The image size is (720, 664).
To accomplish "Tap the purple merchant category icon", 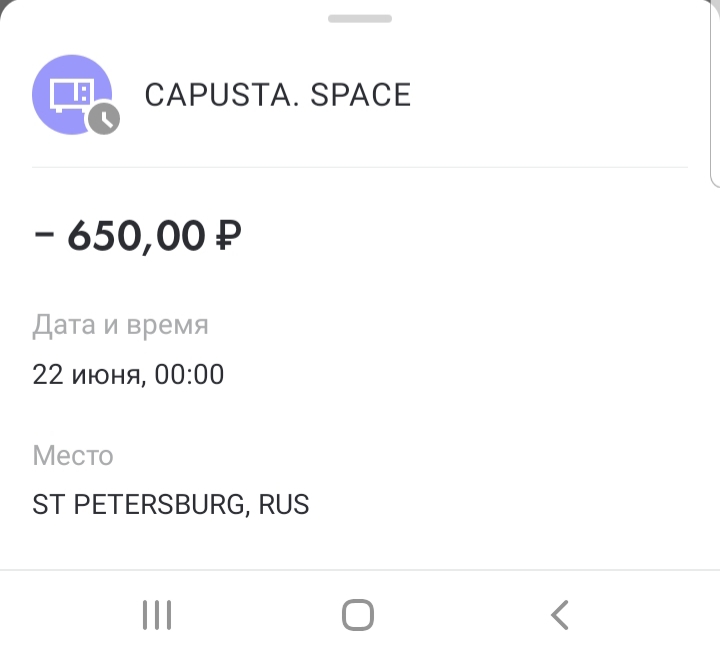I will tap(72, 95).
